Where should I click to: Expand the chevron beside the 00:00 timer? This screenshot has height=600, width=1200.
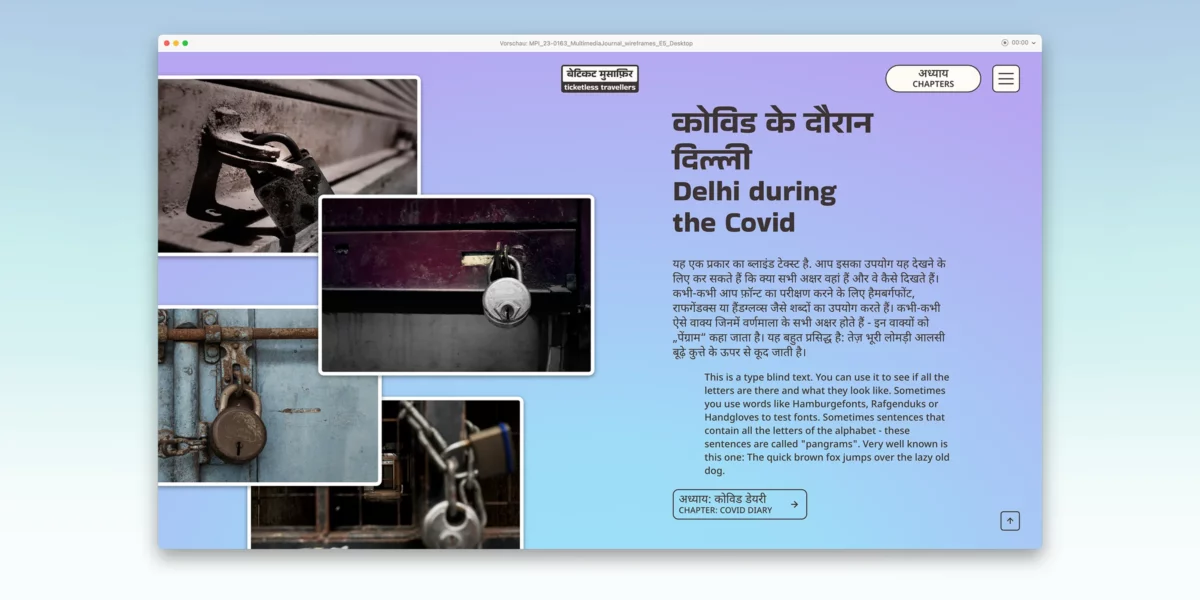1034,43
